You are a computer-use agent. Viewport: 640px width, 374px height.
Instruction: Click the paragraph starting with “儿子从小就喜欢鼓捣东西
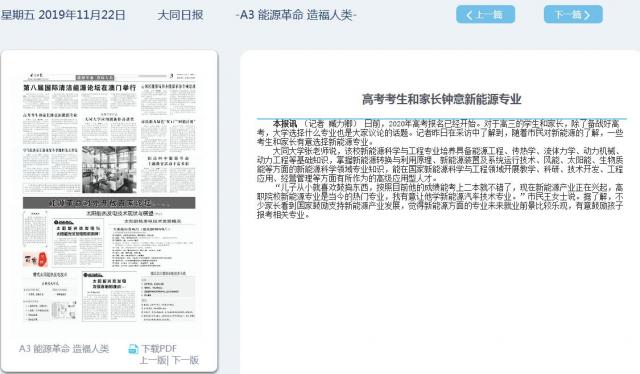(440, 201)
